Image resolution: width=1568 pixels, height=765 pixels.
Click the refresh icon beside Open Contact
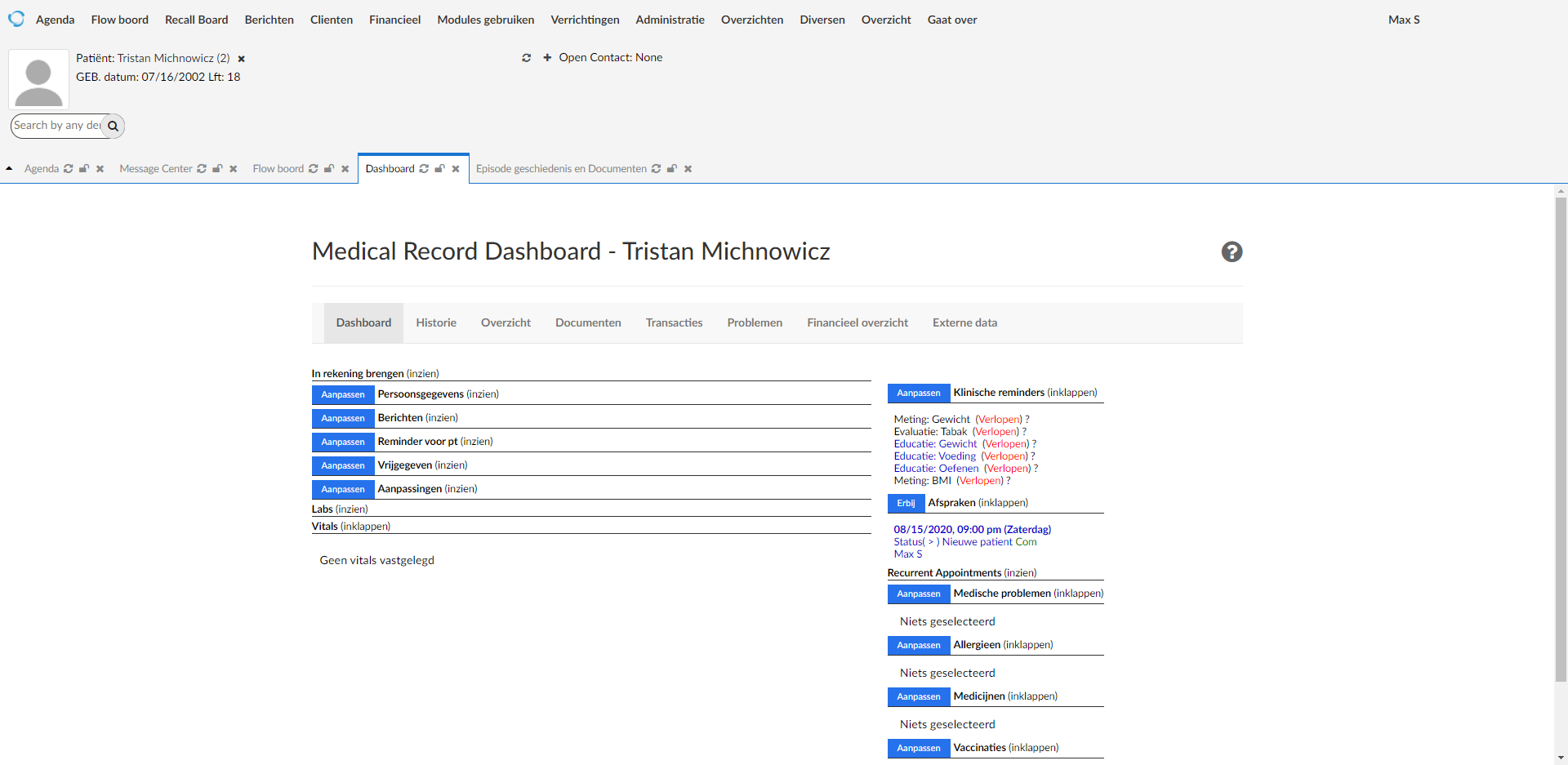(x=527, y=58)
